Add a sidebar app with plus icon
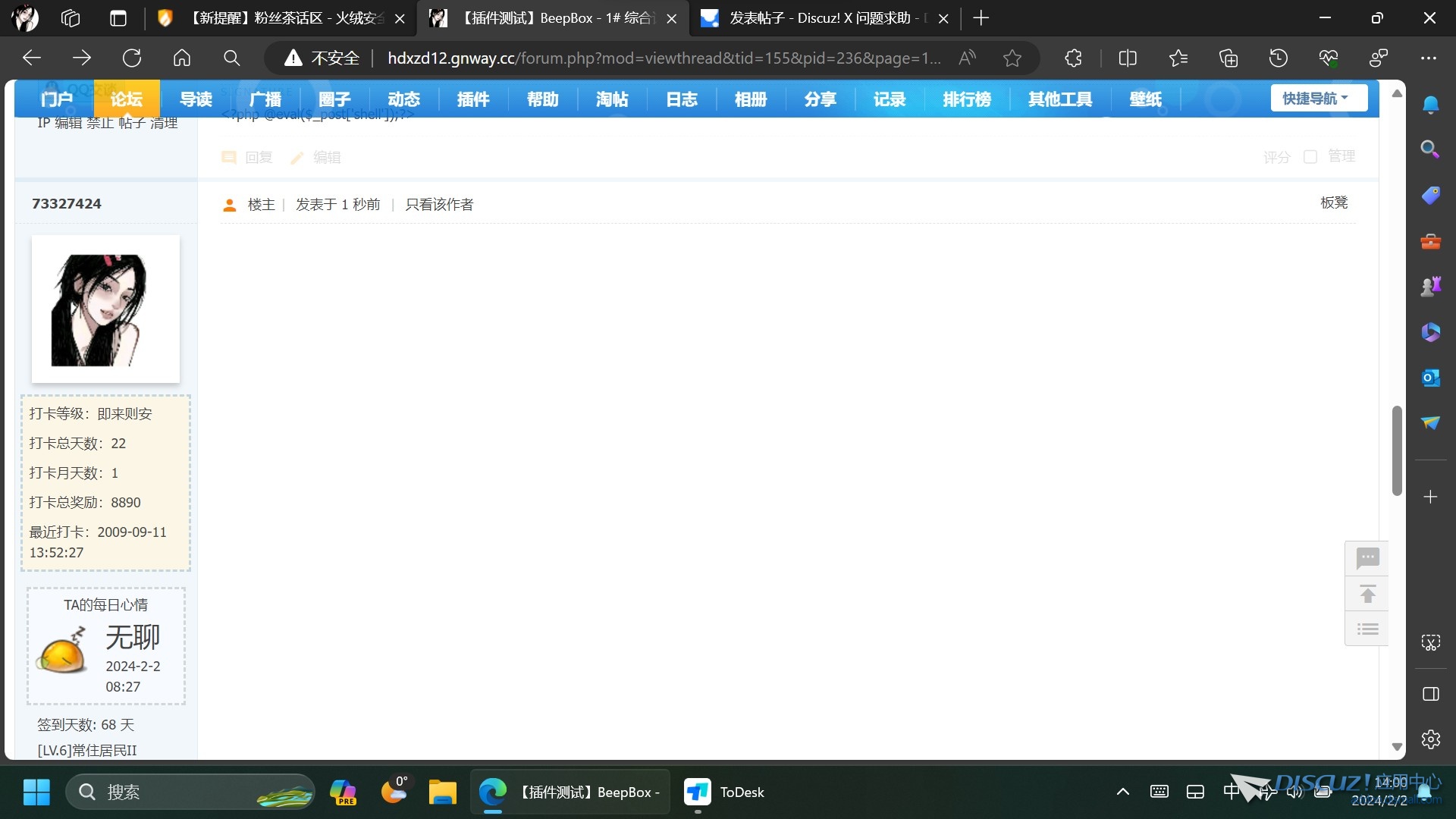 (1431, 497)
